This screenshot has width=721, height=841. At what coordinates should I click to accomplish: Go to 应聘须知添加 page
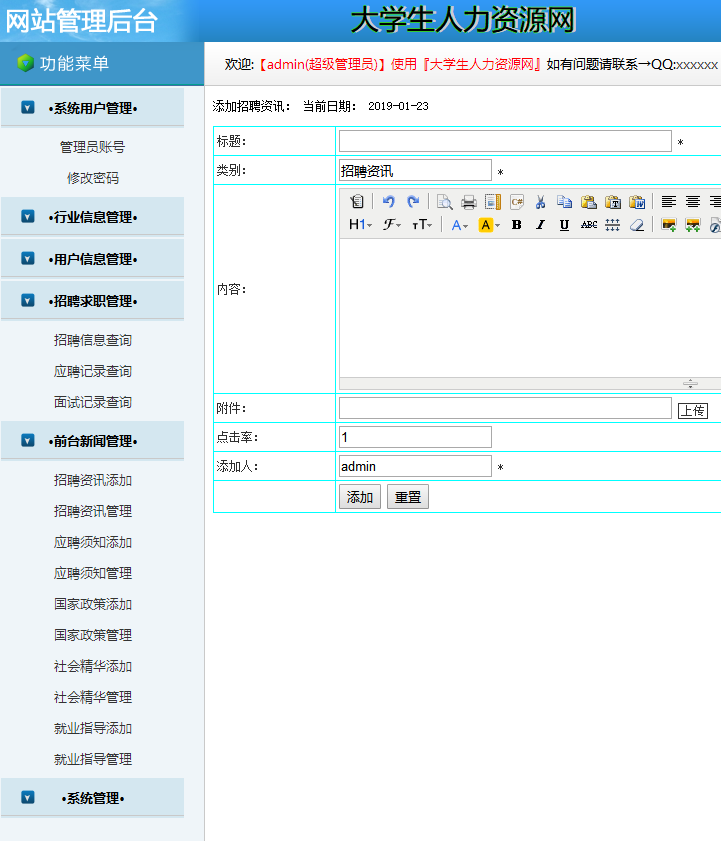pos(92,542)
